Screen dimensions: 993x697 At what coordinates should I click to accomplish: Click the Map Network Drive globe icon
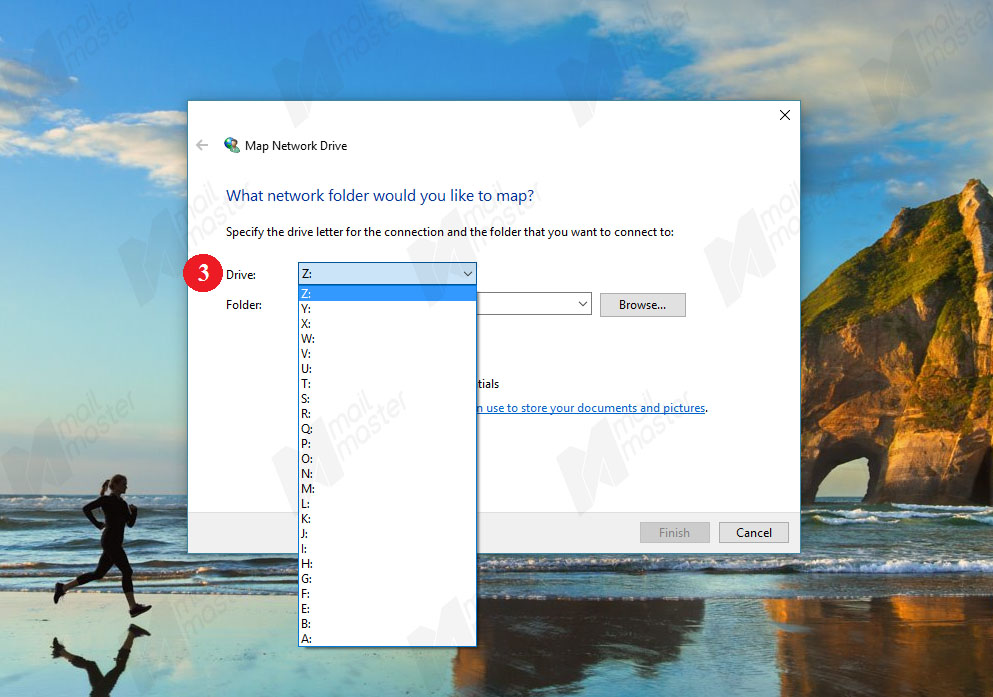232,146
